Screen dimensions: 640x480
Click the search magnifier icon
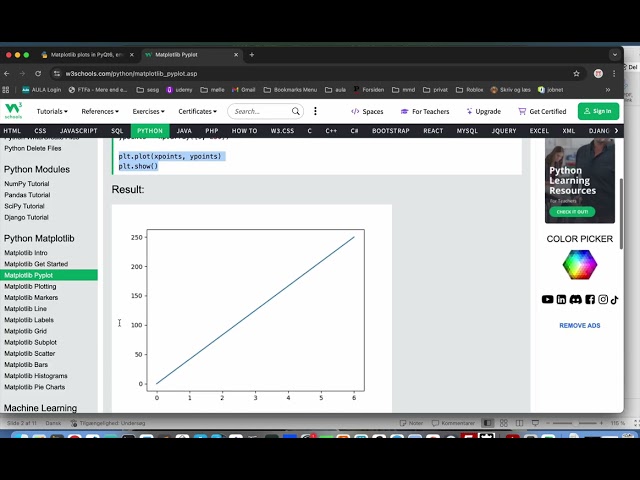click(x=296, y=111)
